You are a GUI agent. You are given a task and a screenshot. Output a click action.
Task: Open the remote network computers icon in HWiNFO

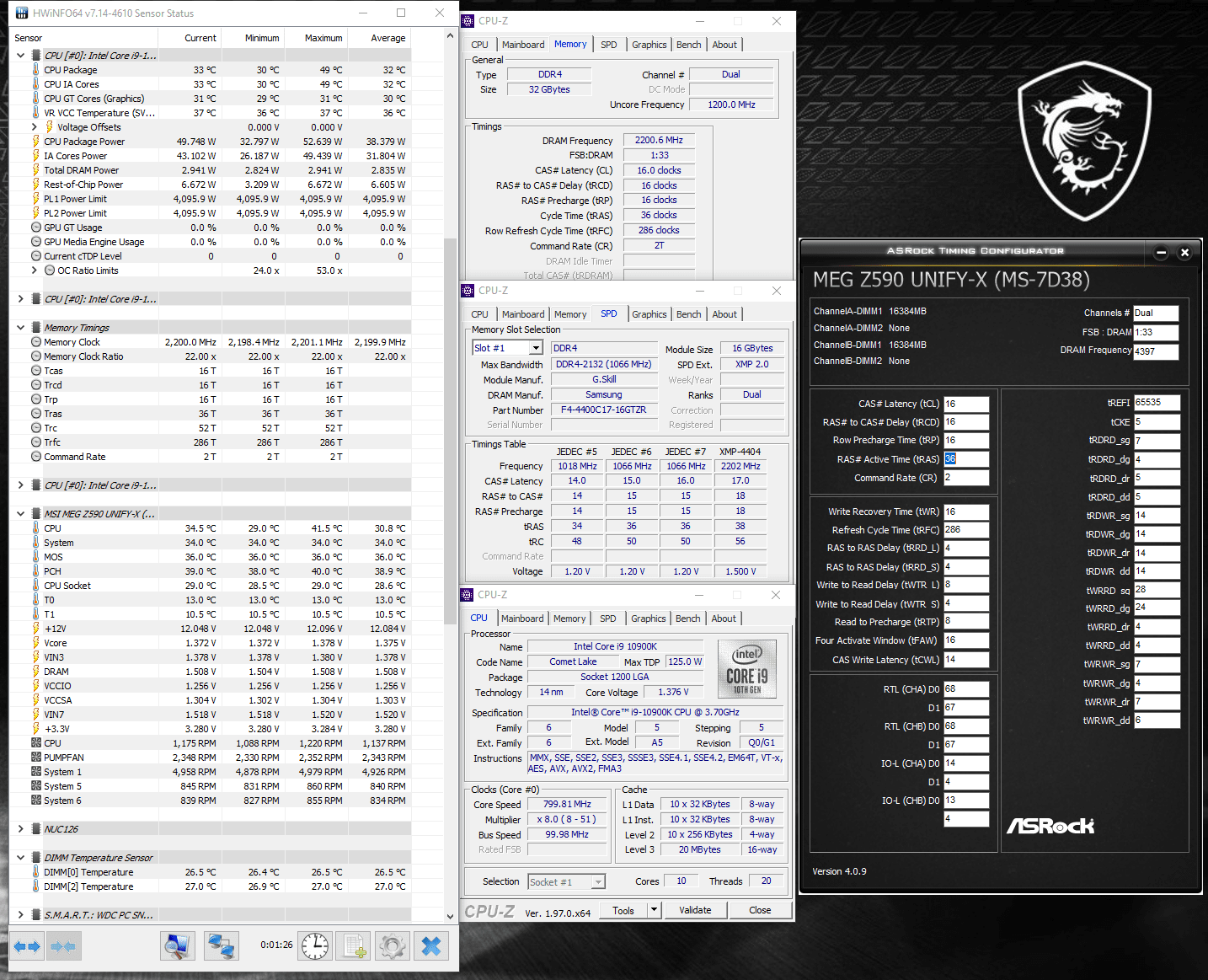click(222, 946)
